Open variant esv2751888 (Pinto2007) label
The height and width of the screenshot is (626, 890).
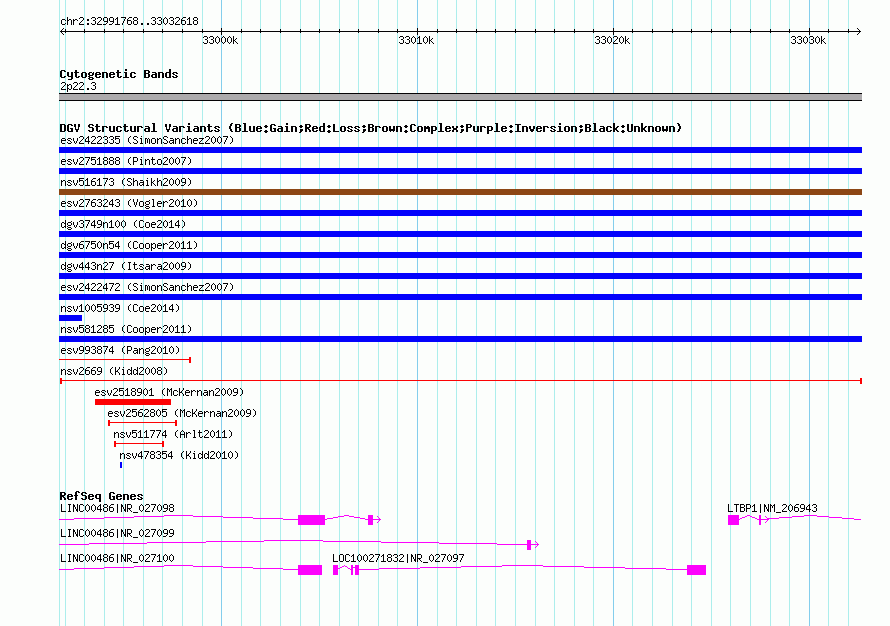126,161
